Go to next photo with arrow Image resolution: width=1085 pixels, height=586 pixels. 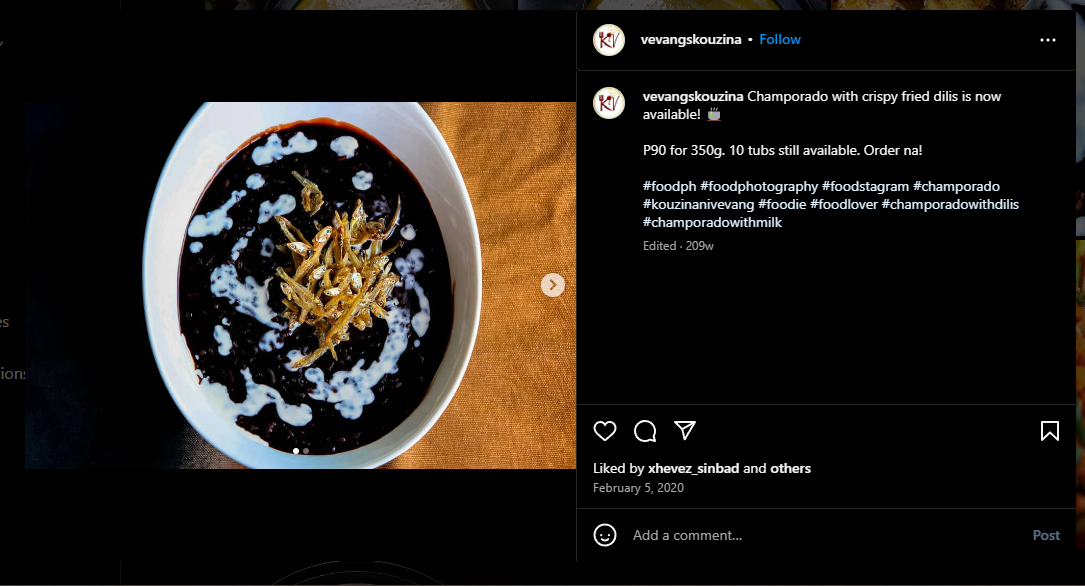pos(553,285)
